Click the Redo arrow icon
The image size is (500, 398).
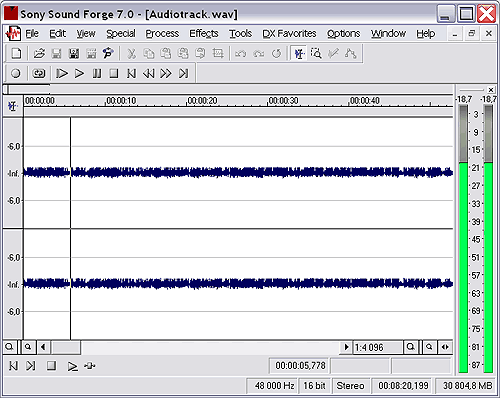tap(258, 53)
